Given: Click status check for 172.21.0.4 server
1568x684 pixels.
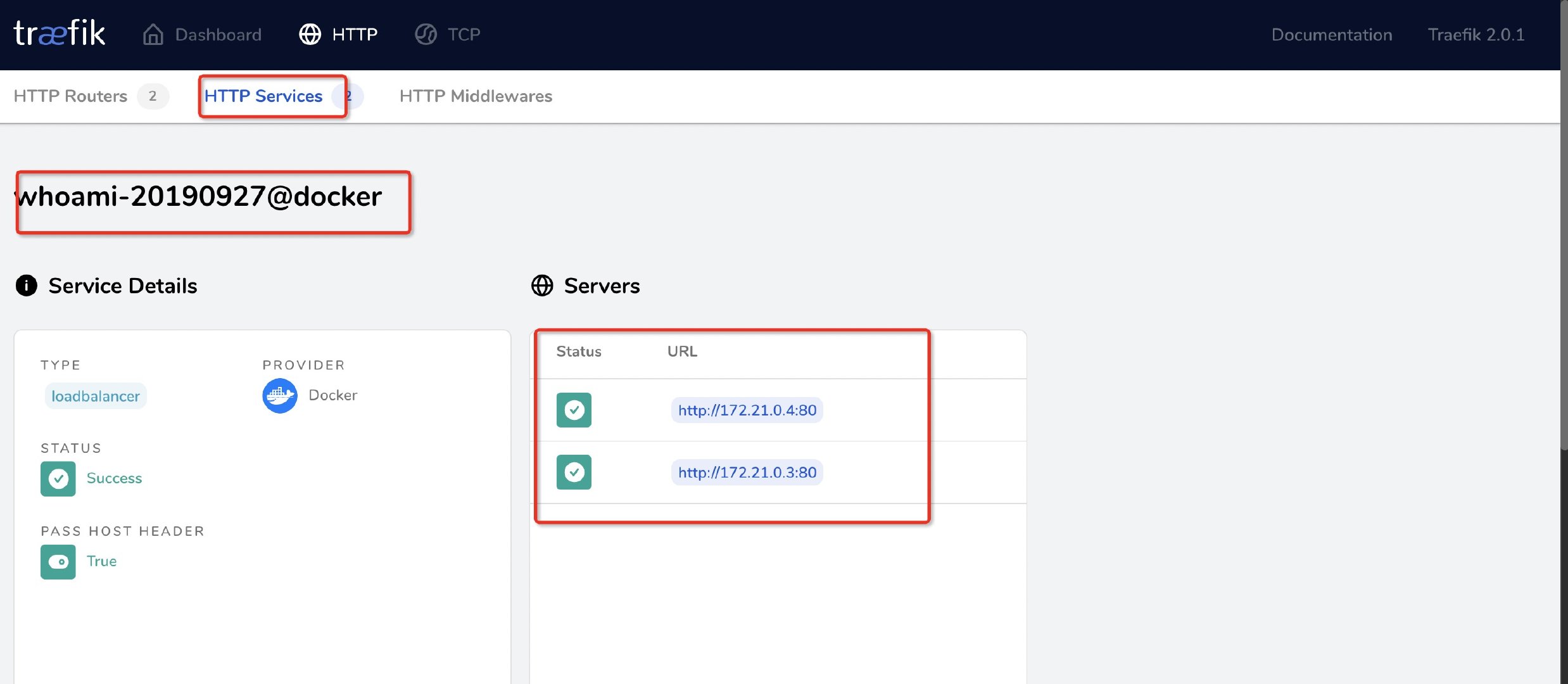Looking at the screenshot, I should (574, 410).
